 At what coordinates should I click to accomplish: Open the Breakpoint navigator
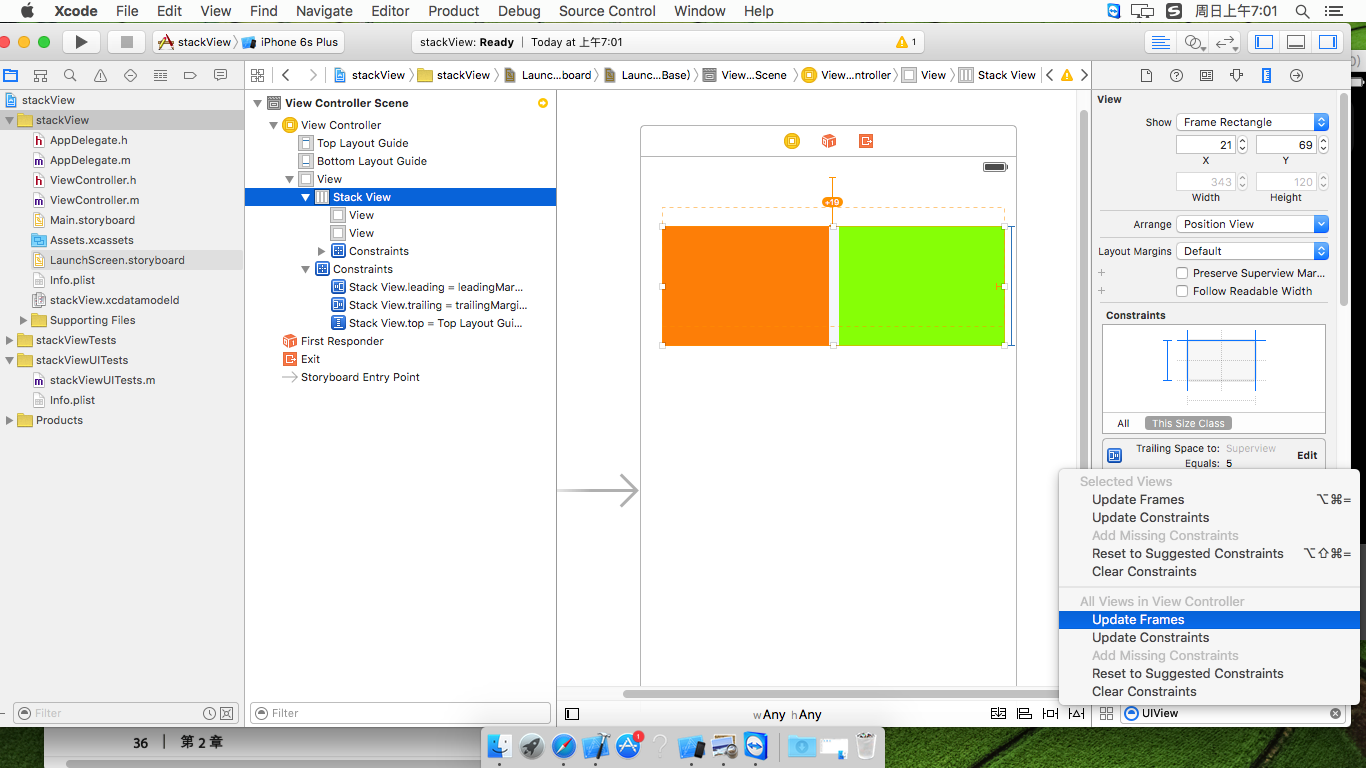(190, 75)
